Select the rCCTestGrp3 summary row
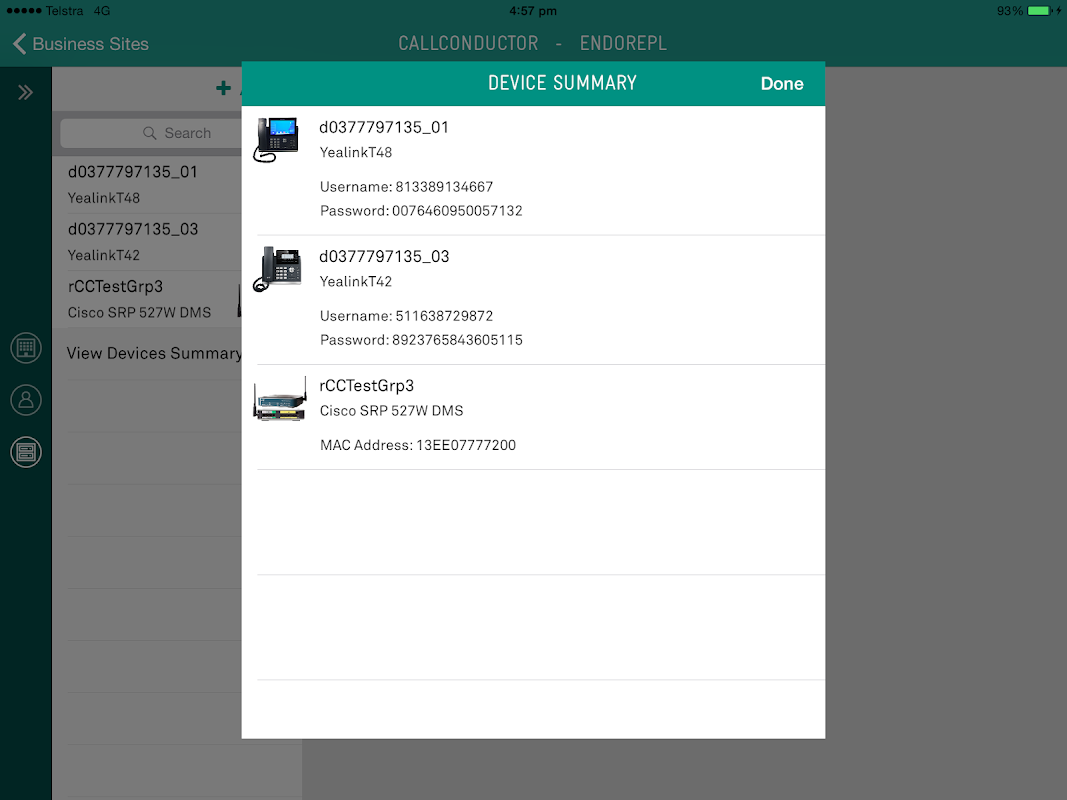 (x=534, y=417)
